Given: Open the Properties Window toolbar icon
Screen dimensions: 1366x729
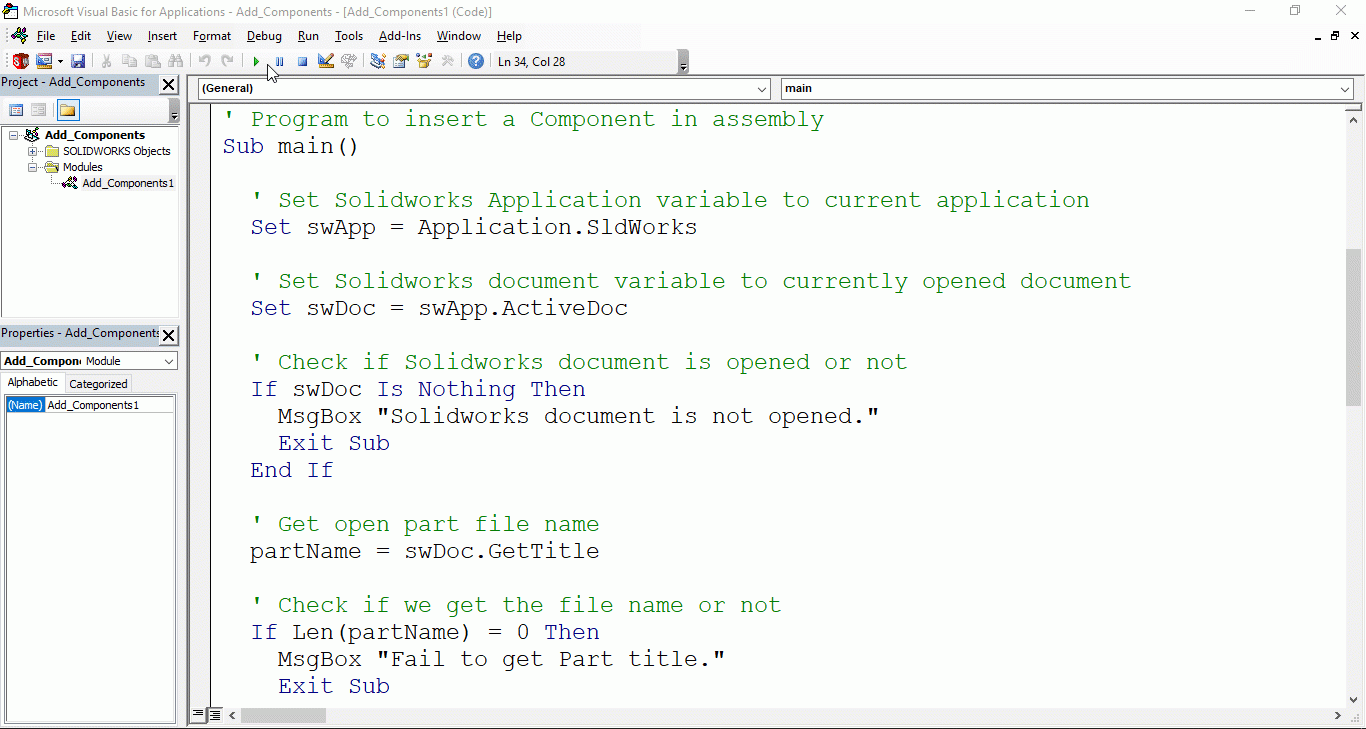Looking at the screenshot, I should pyautogui.click(x=401, y=61).
